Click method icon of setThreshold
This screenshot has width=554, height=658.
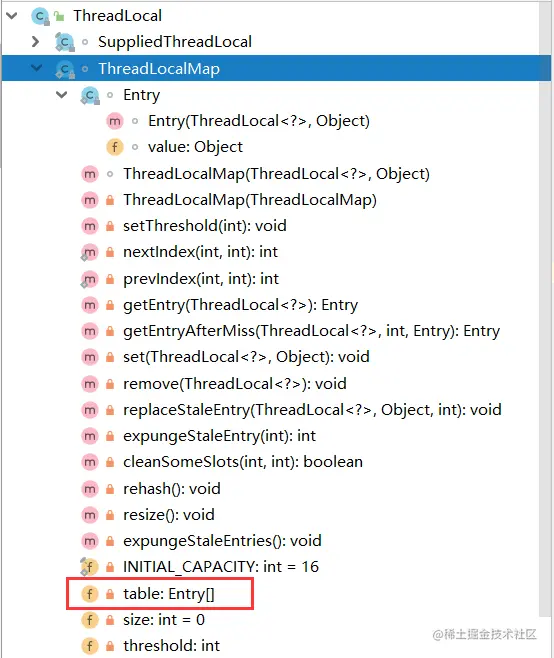click(x=90, y=226)
